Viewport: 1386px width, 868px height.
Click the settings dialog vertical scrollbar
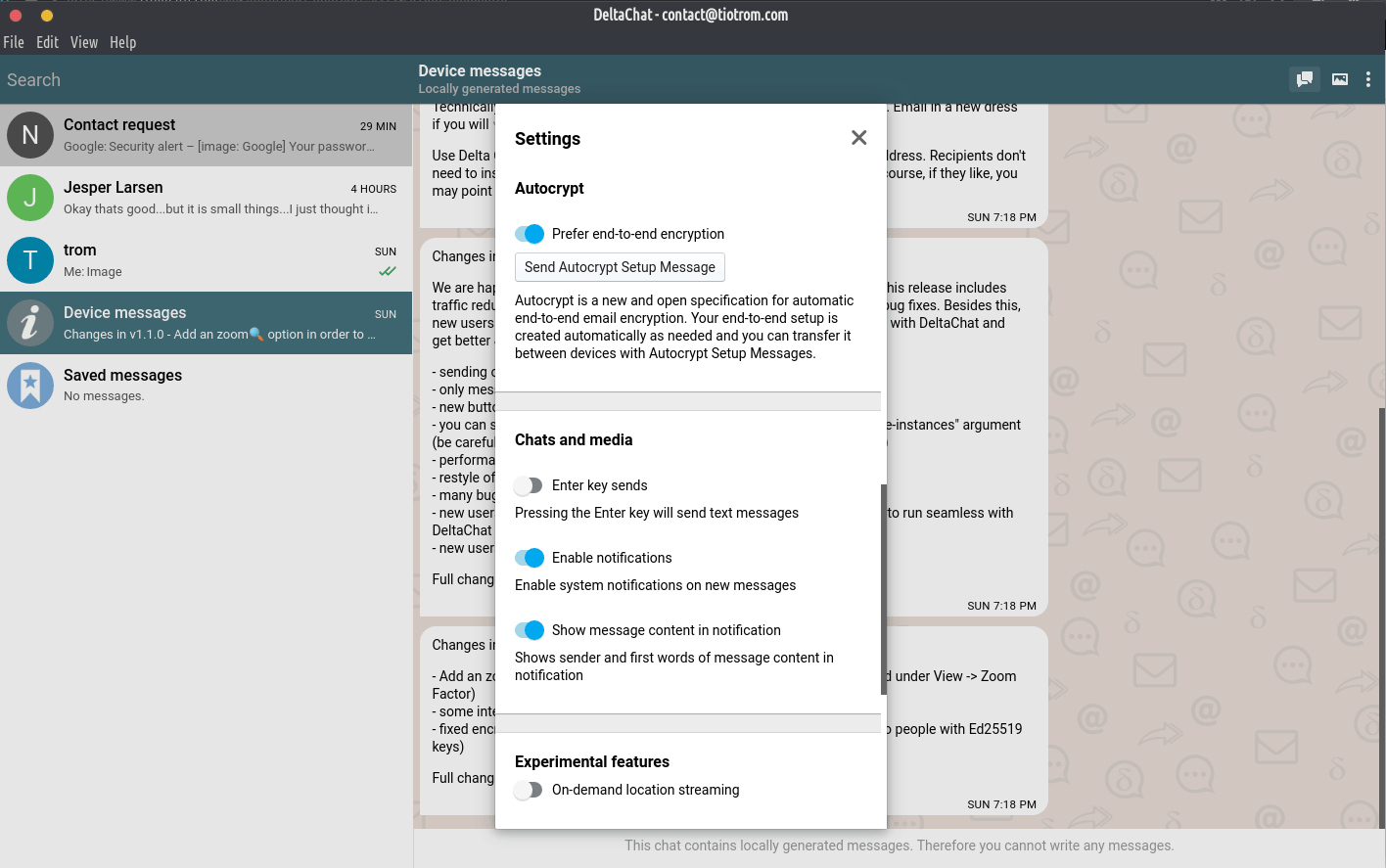884,589
